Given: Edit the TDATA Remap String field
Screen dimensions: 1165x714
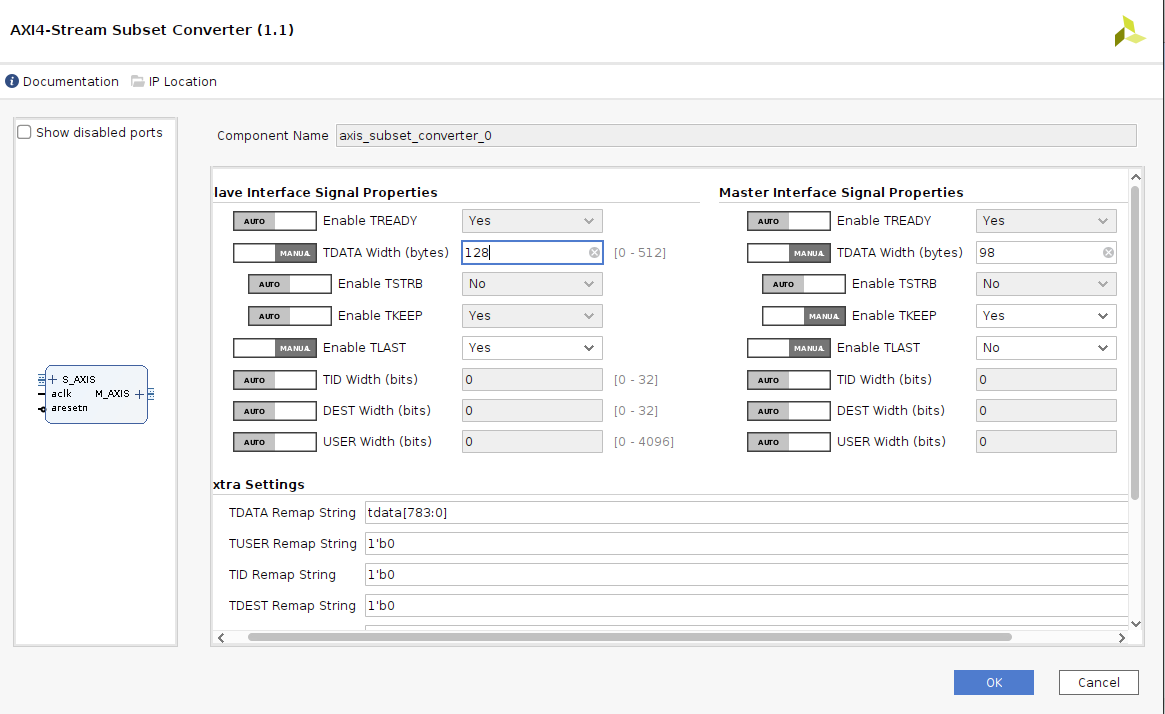Looking at the screenshot, I should click(746, 513).
